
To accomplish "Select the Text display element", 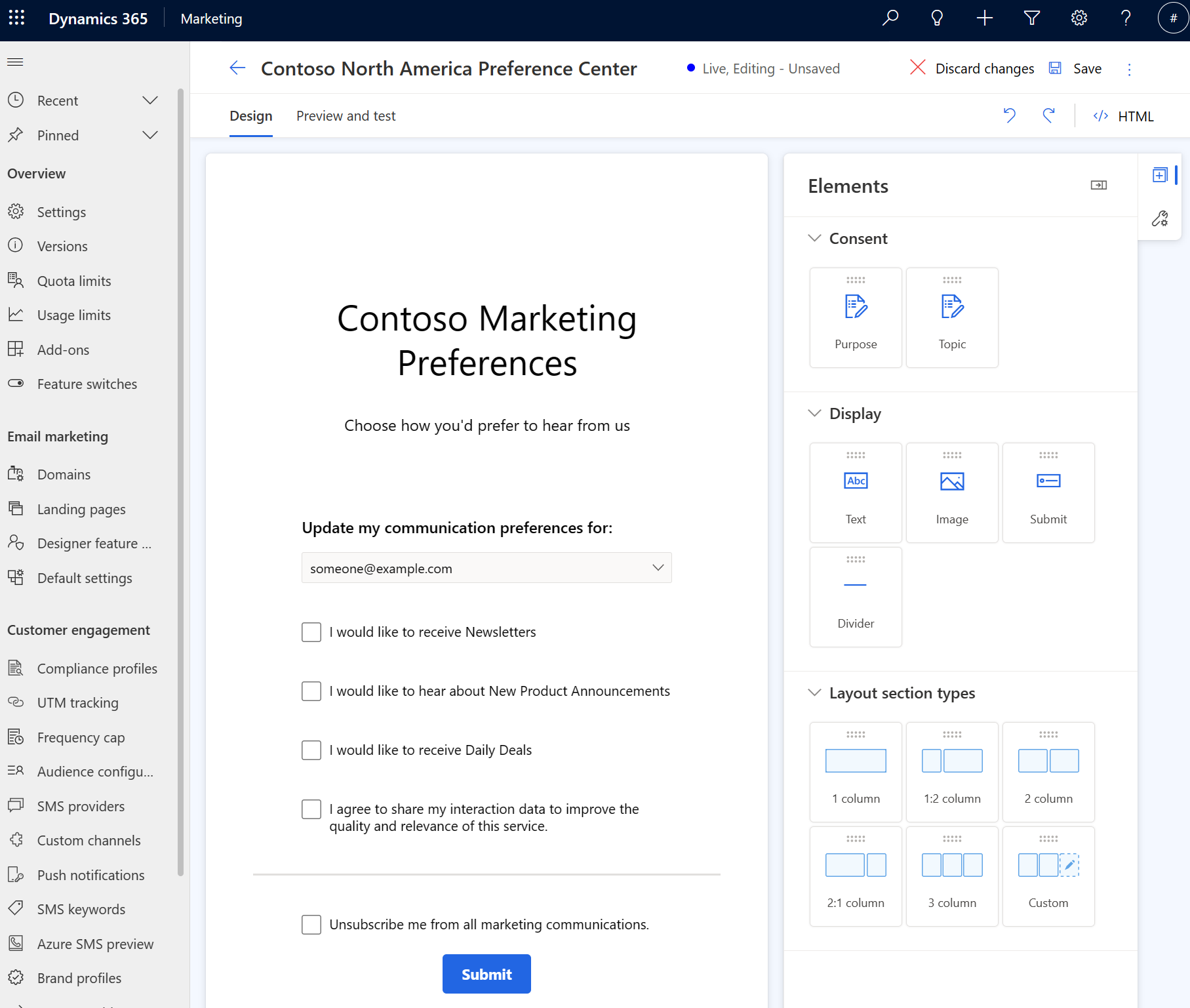I will (856, 493).
